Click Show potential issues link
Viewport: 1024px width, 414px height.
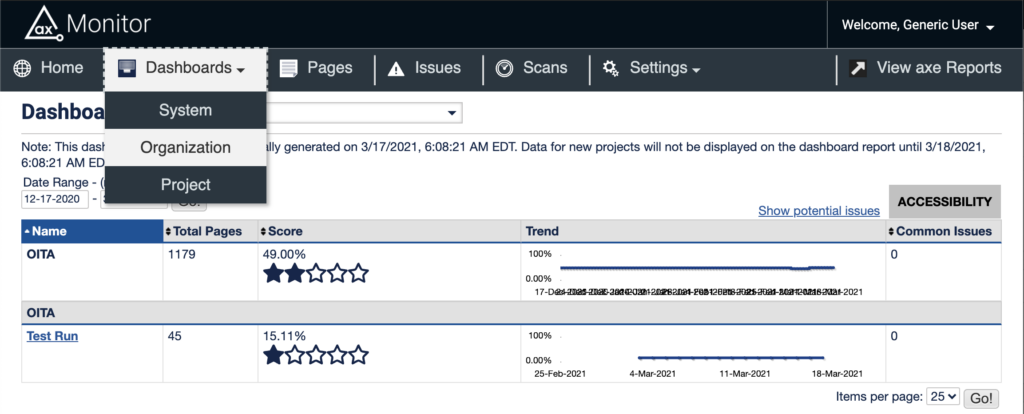pos(818,211)
